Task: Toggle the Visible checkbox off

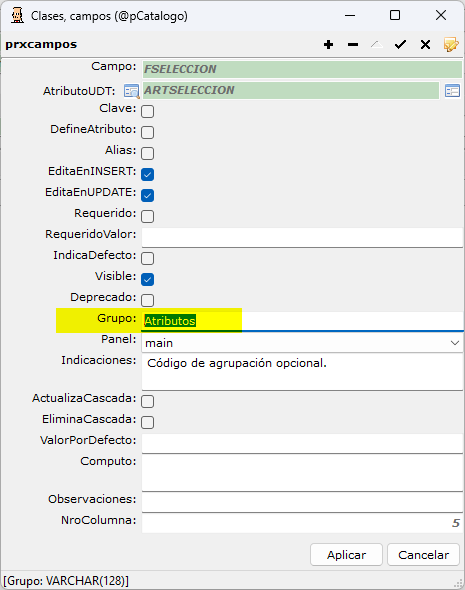Action: [x=147, y=279]
